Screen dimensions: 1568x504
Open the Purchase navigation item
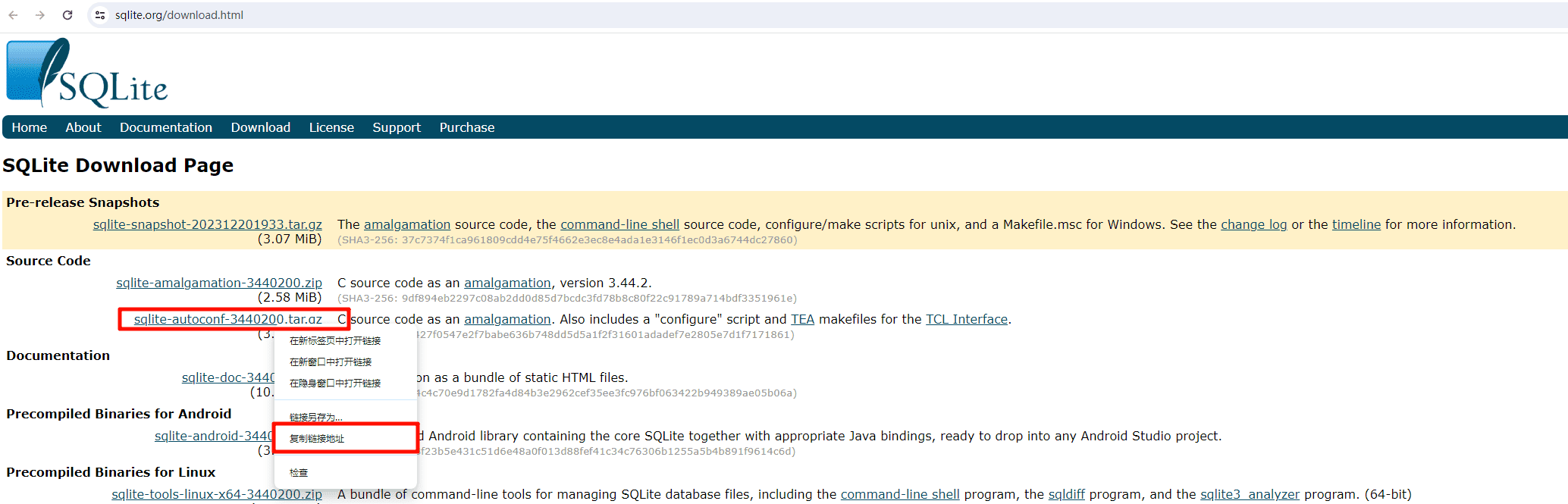467,127
